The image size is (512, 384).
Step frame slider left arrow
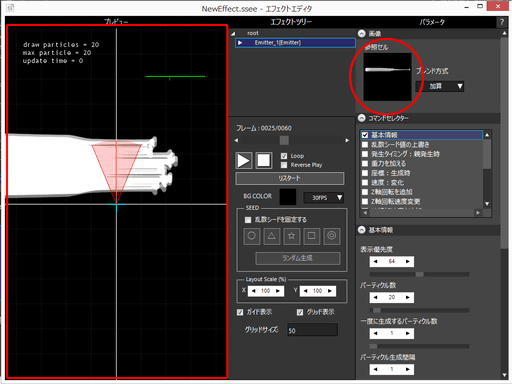click(x=236, y=140)
